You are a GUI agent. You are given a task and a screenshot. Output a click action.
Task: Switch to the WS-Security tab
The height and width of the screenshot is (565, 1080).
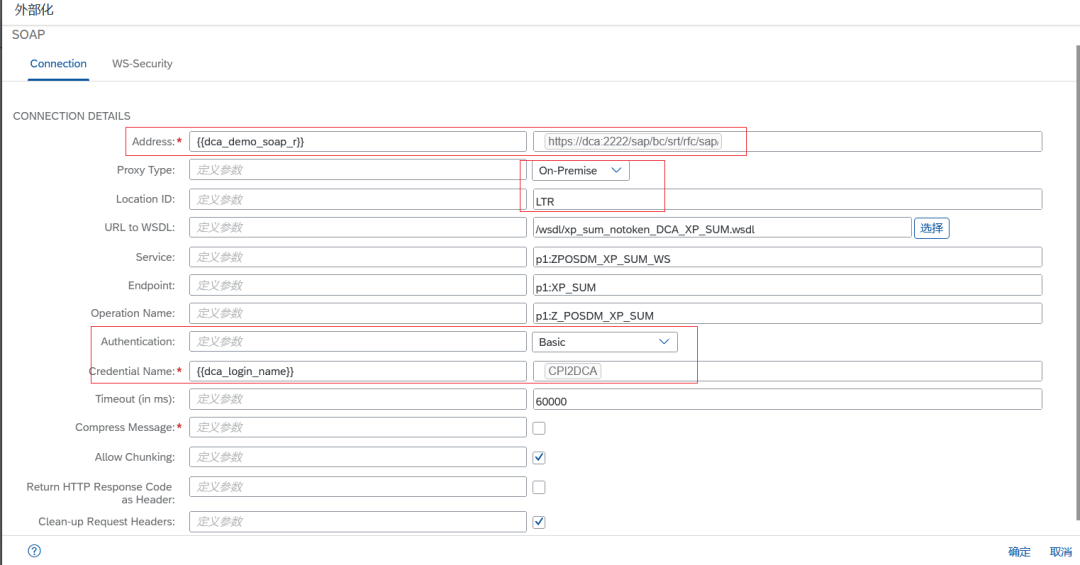tap(142, 63)
